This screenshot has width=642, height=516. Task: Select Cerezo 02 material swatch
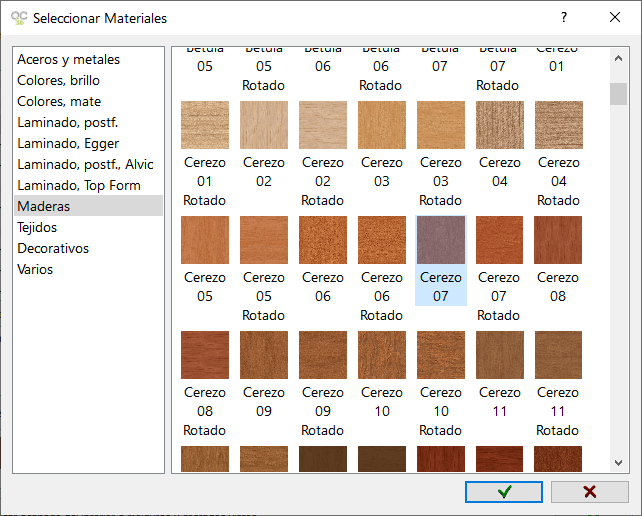click(x=264, y=125)
